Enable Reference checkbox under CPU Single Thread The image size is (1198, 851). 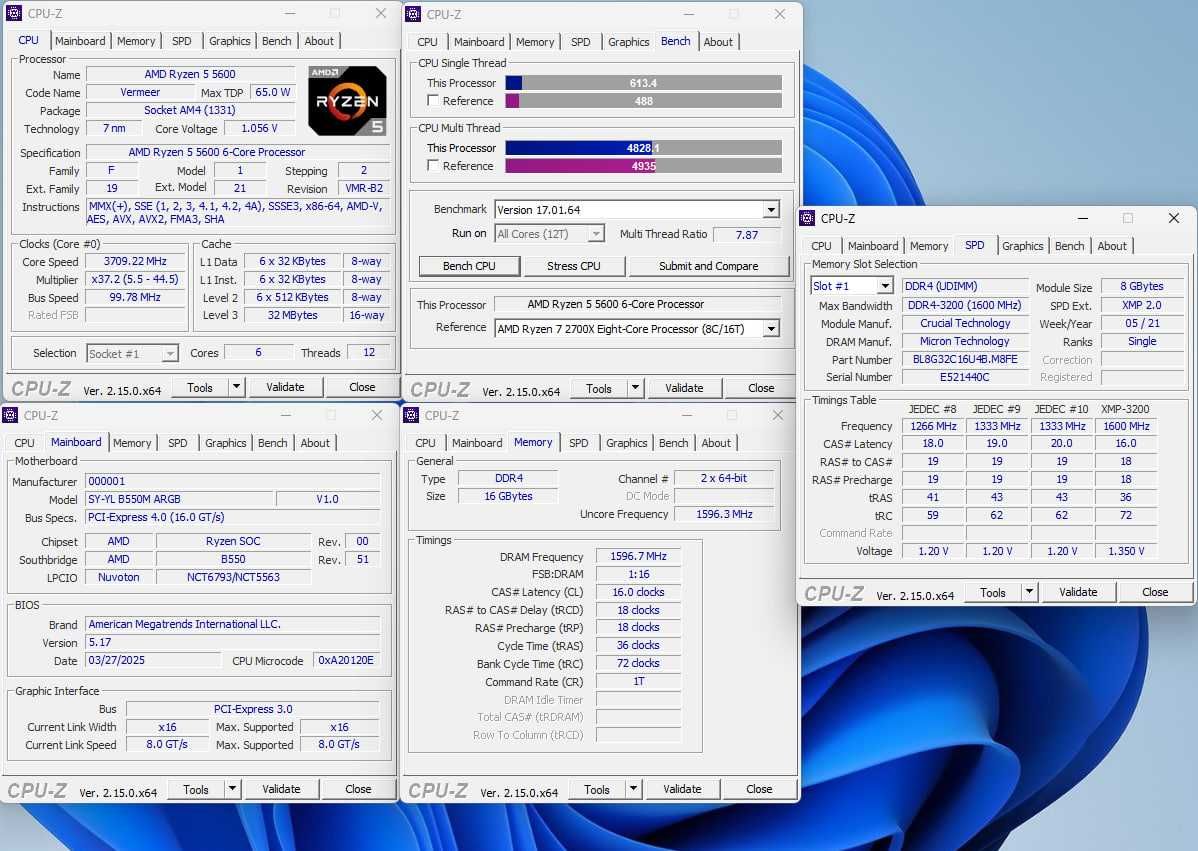(433, 100)
